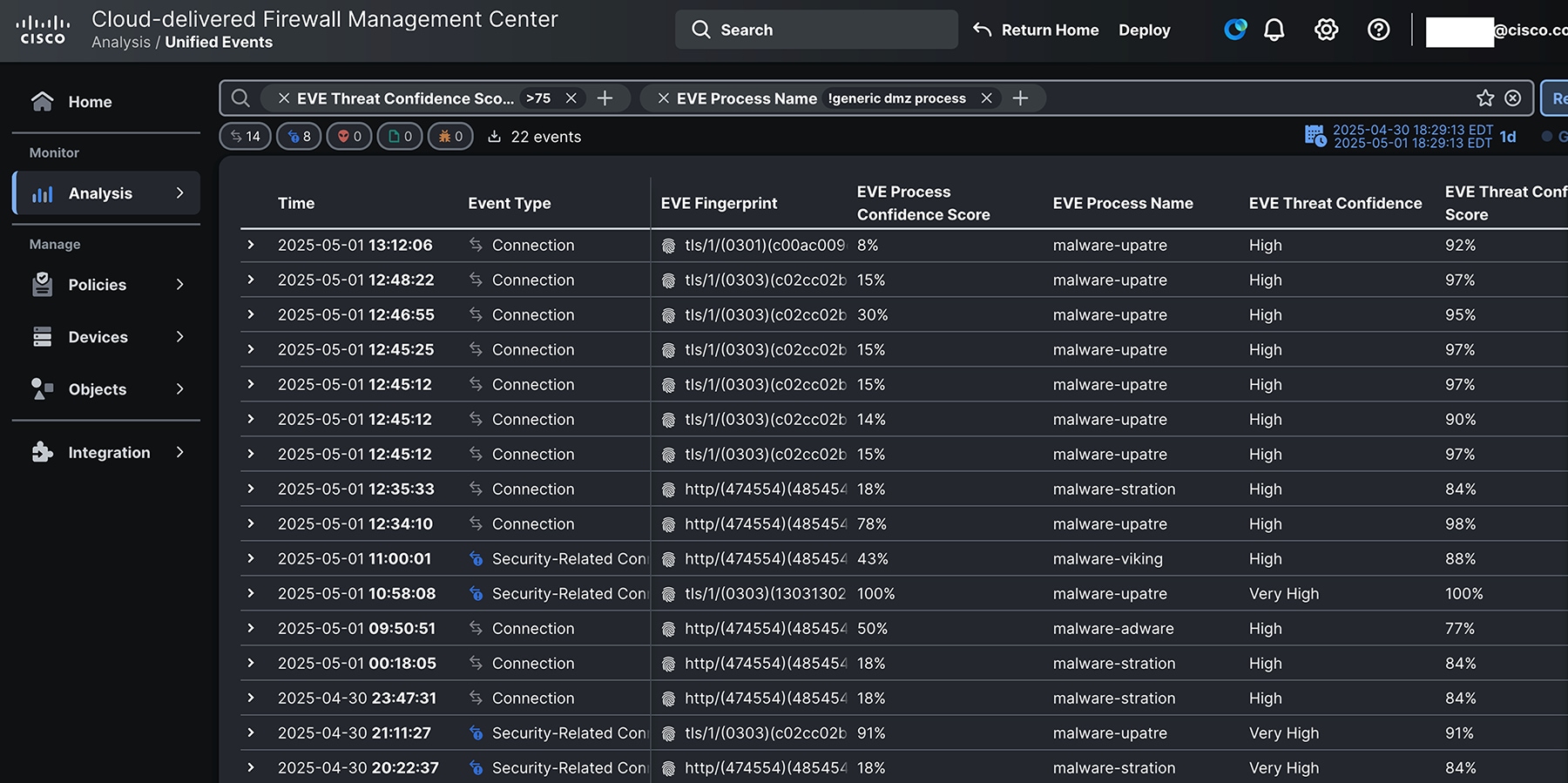This screenshot has width=1568, height=783.
Task: Add value to EVE Threat Confidence filter
Action: click(605, 98)
